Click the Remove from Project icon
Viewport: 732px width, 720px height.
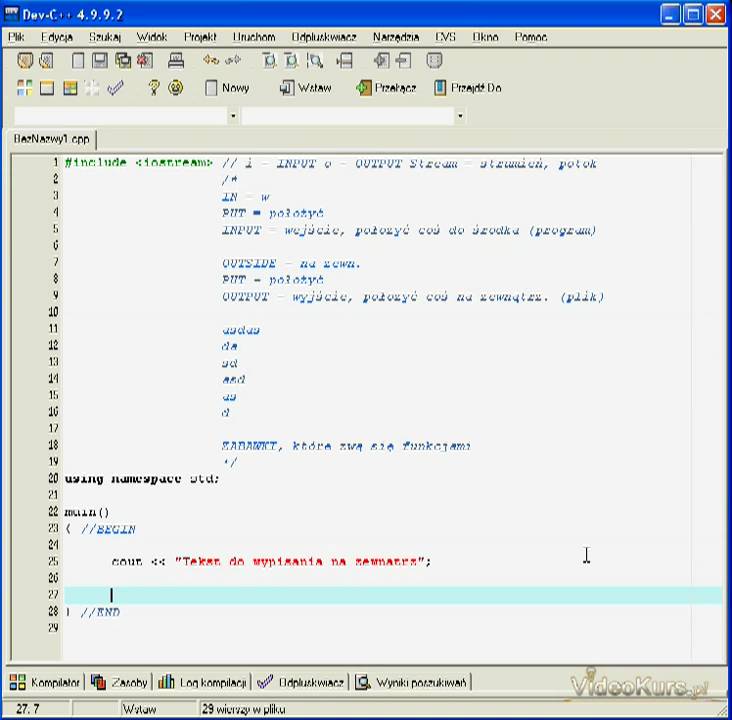click(x=403, y=61)
